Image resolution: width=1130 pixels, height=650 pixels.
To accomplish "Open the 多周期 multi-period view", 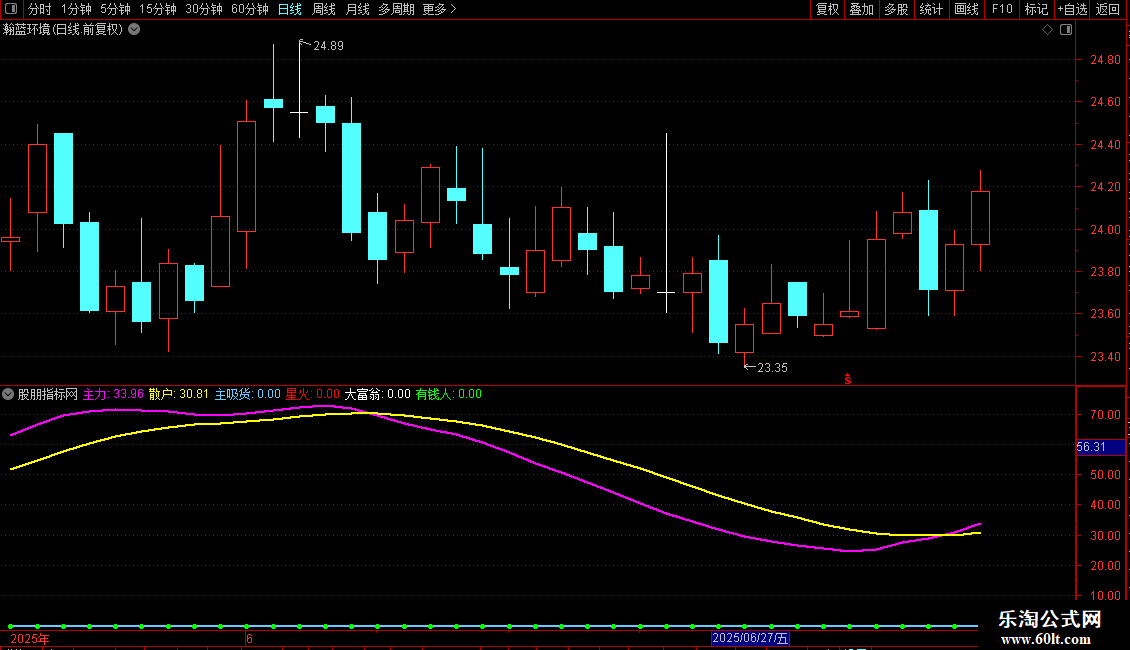I will [x=396, y=9].
